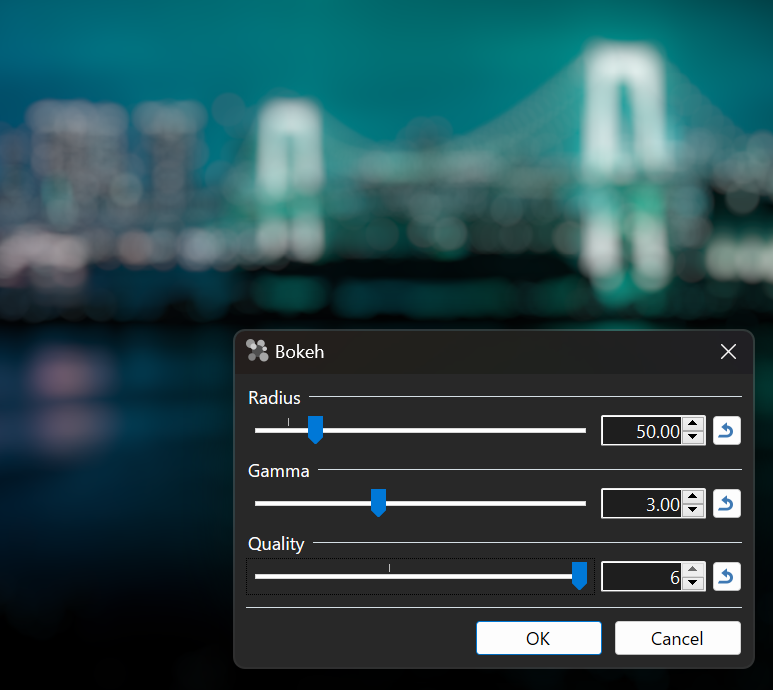Click the Quality value field showing 6

click(x=642, y=576)
